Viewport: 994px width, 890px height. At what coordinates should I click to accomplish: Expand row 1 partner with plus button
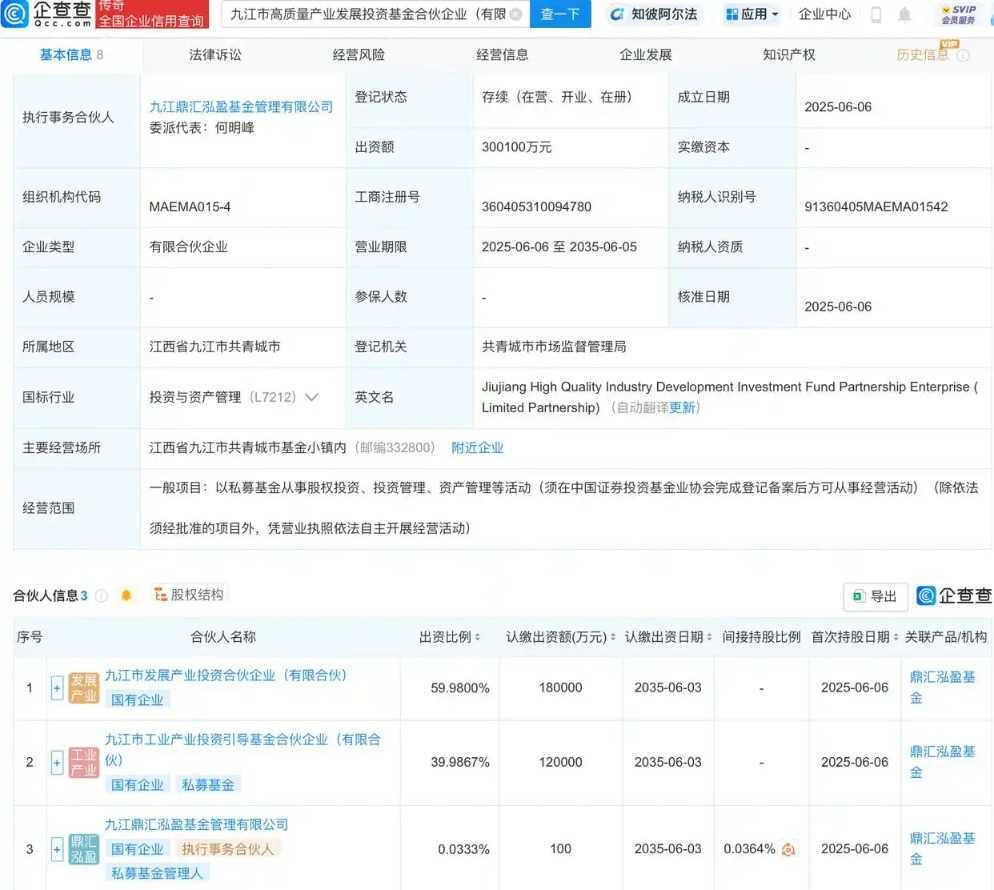(57, 688)
